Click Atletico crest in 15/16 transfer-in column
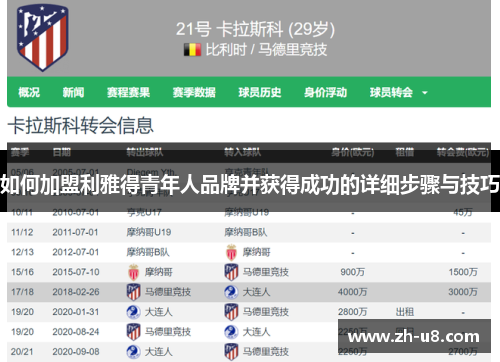This screenshot has width=500, height=362. point(231,272)
